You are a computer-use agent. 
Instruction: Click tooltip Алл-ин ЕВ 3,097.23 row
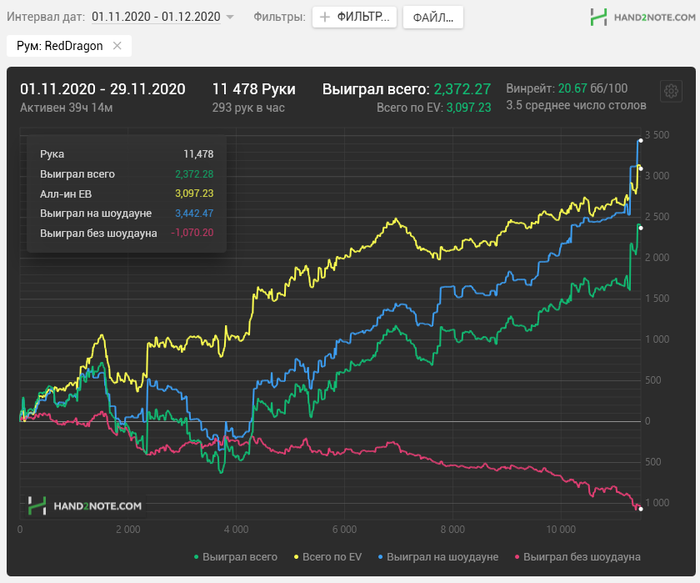(x=127, y=194)
